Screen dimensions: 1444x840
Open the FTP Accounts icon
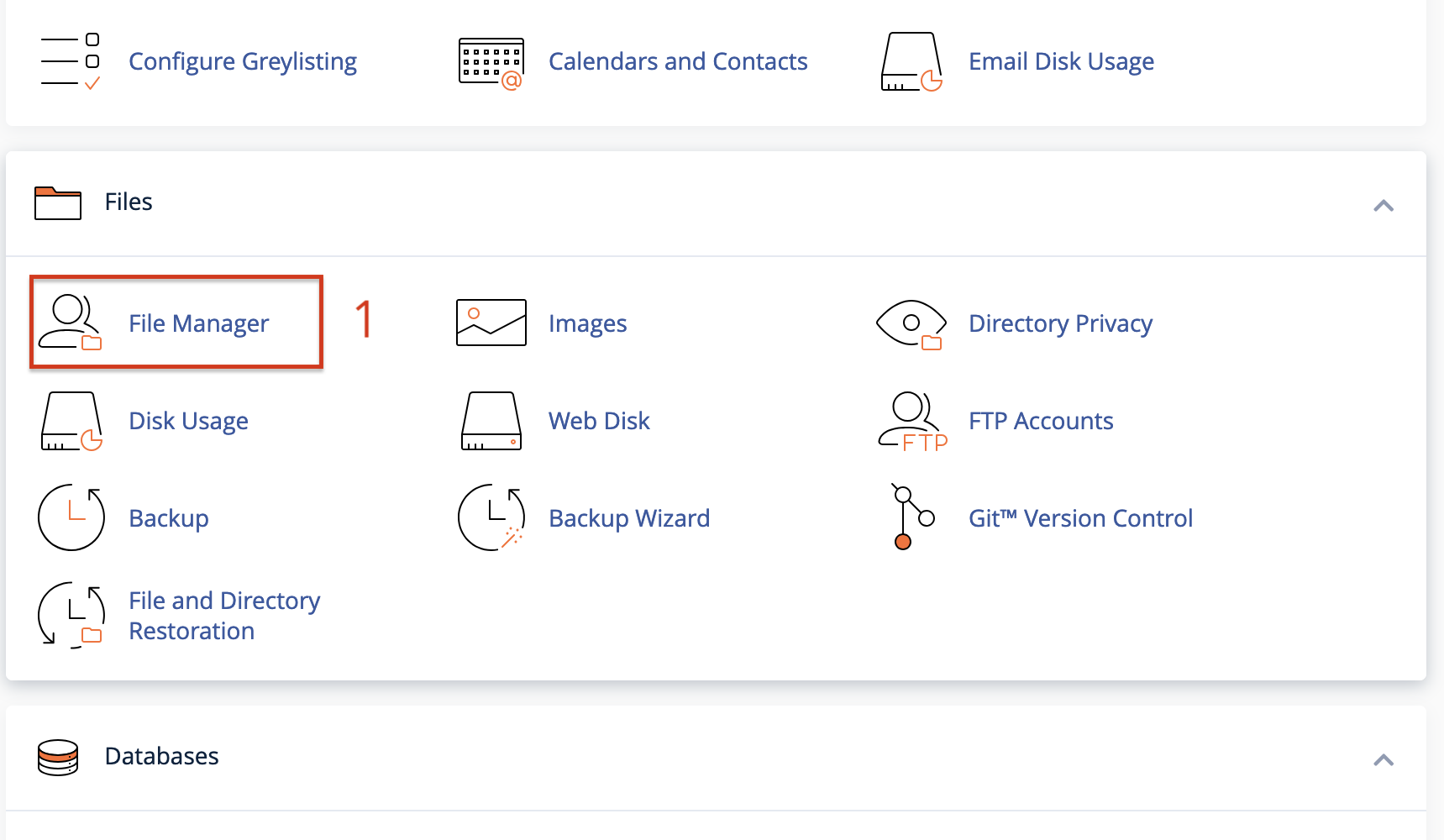pos(912,422)
